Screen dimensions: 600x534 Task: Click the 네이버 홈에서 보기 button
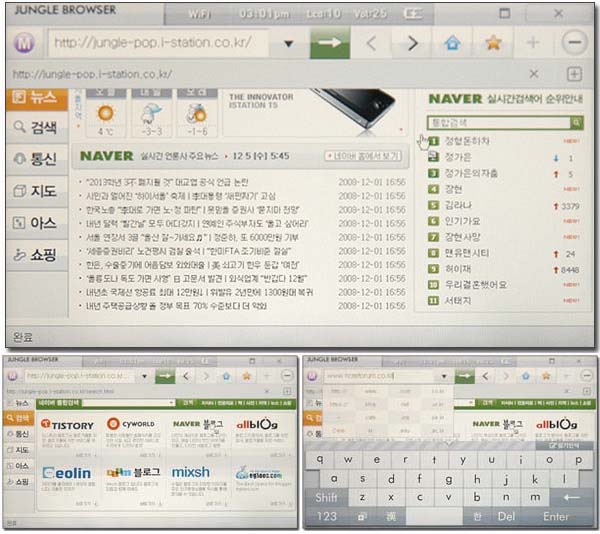tap(364, 156)
